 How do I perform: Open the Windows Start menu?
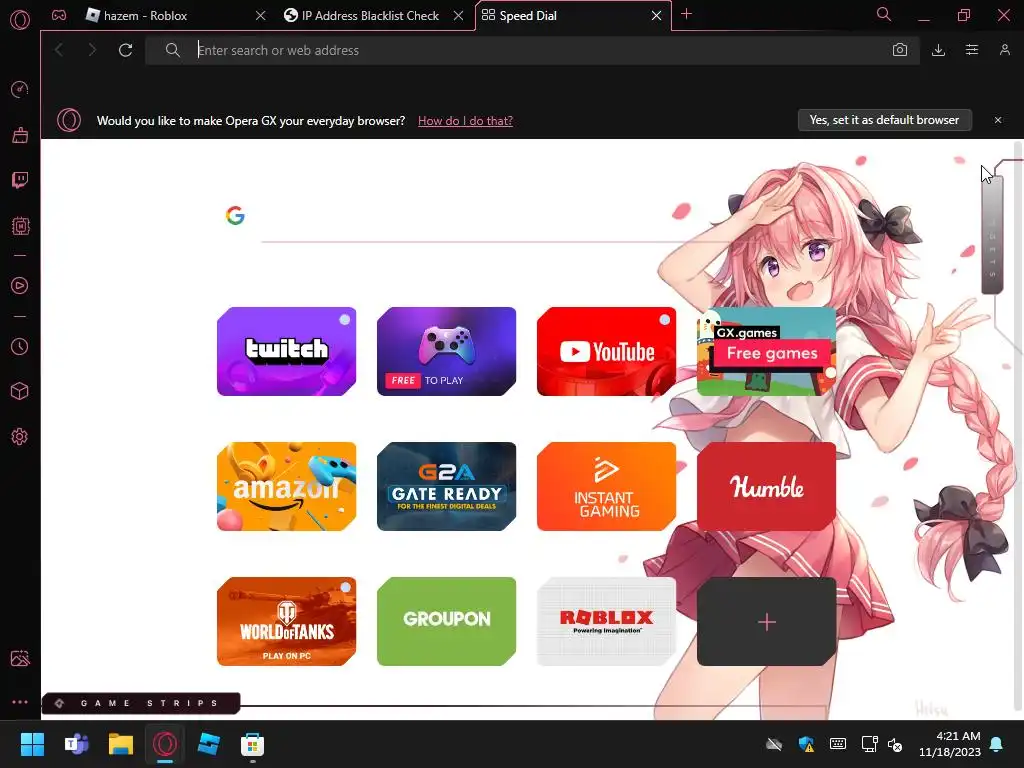click(x=32, y=744)
